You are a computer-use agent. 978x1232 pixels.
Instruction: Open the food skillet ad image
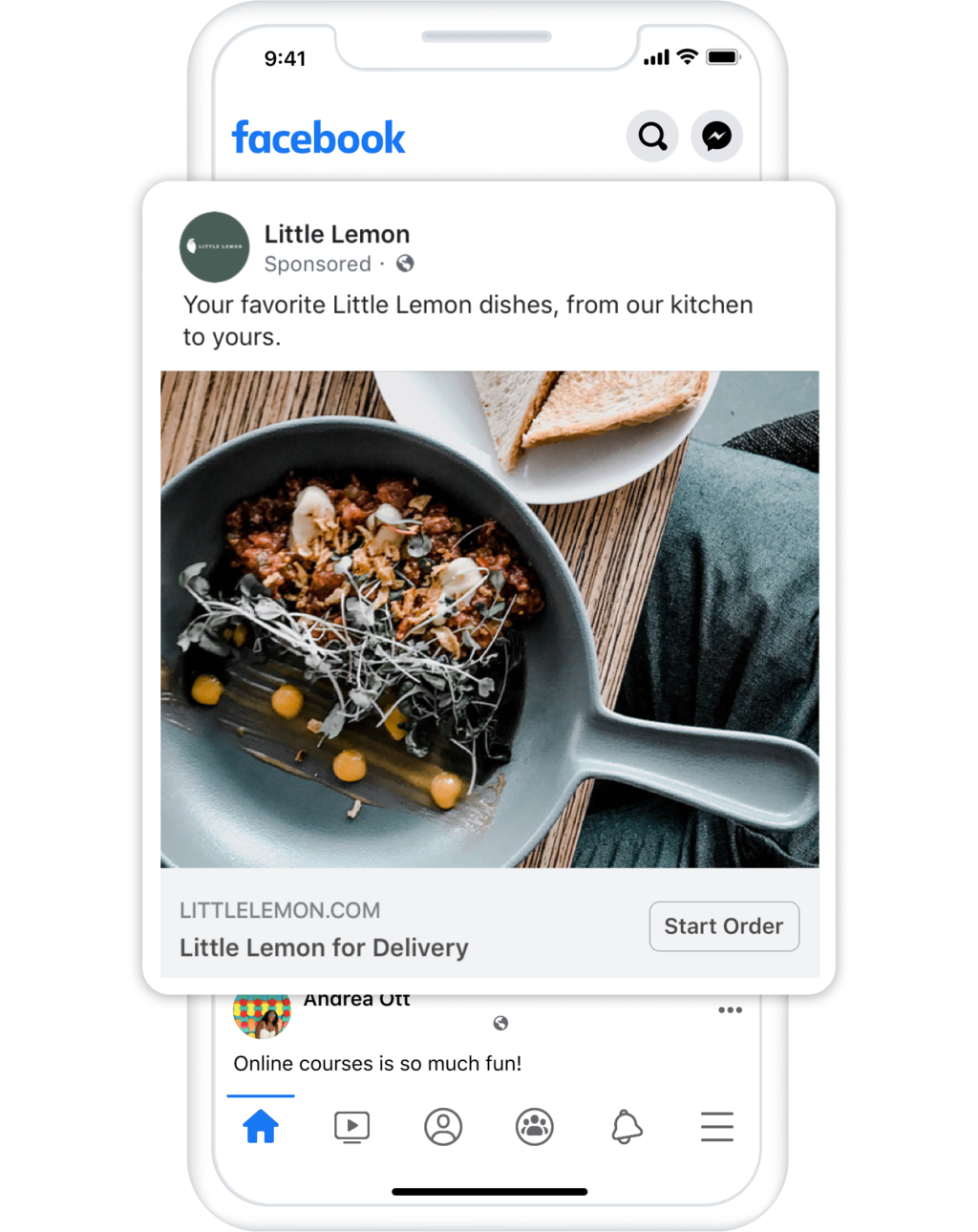pyautogui.click(x=489, y=619)
